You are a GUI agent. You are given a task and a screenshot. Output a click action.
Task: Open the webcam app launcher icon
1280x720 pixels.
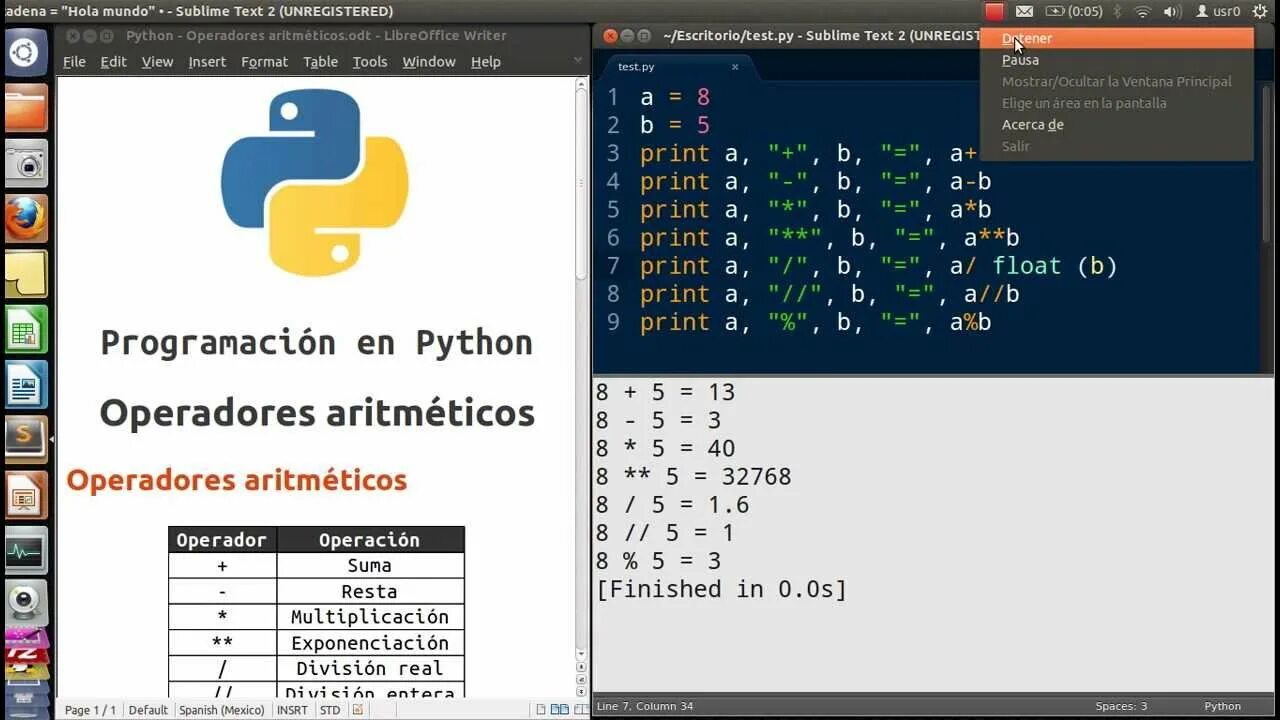(26, 603)
